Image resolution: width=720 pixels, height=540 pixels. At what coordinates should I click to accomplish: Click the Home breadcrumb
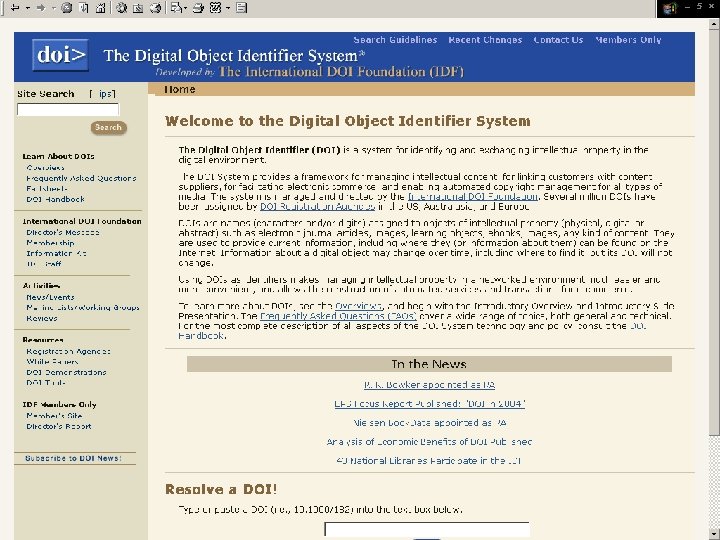[x=180, y=90]
